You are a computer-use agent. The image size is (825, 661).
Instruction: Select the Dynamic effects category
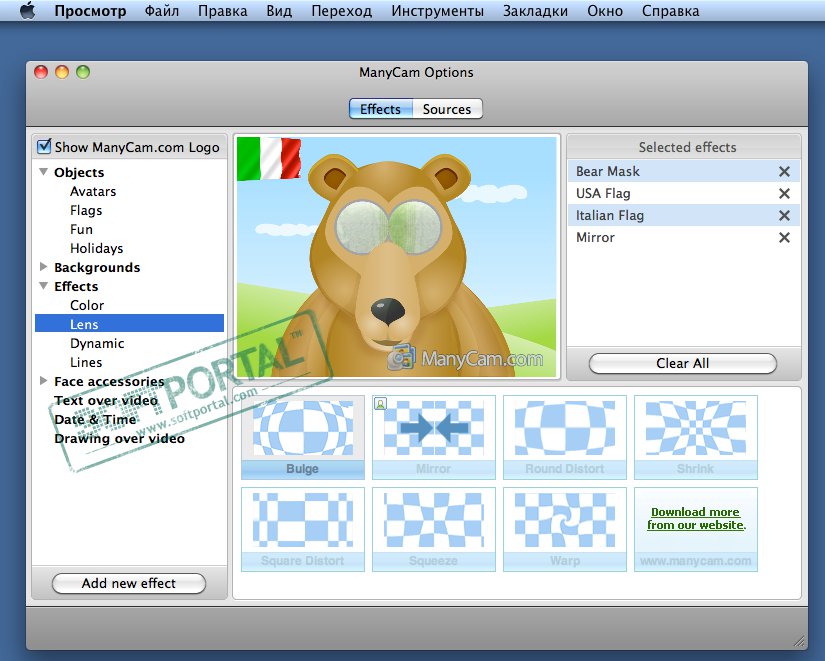(x=97, y=343)
